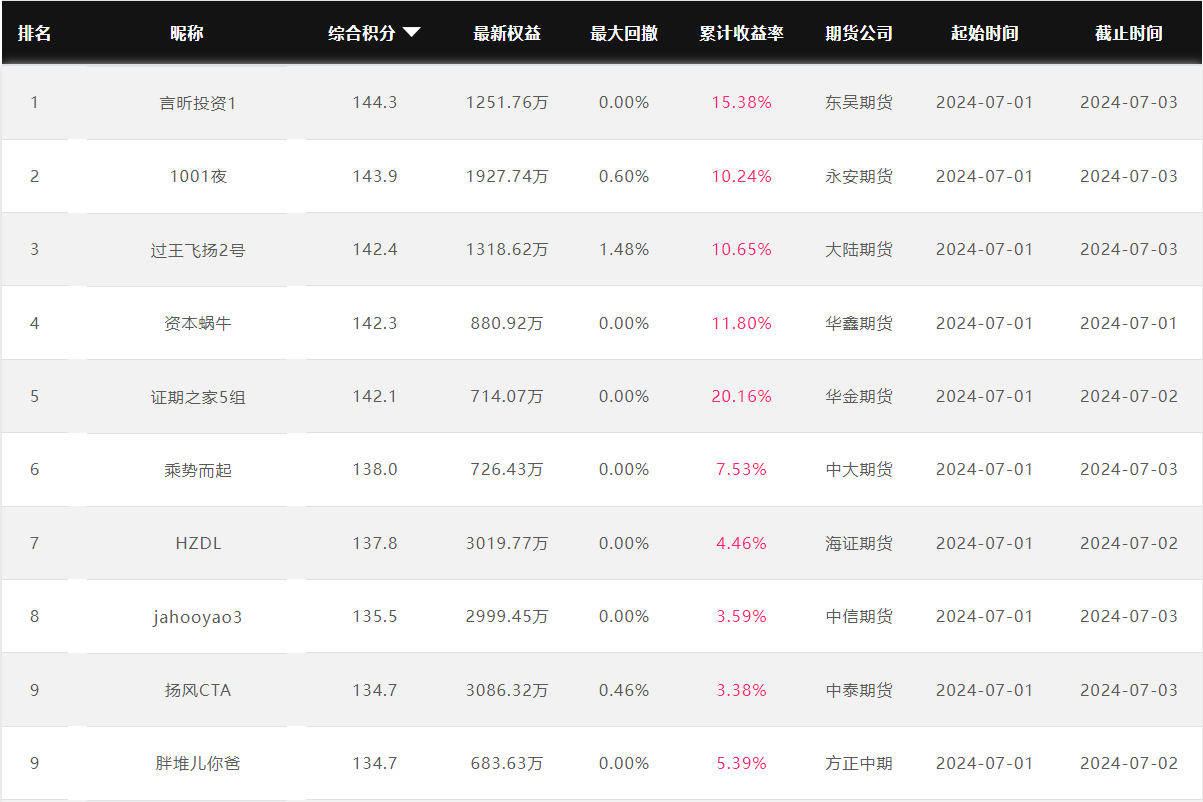
Task: Select the 海证期货 company cell
Action: click(x=859, y=543)
